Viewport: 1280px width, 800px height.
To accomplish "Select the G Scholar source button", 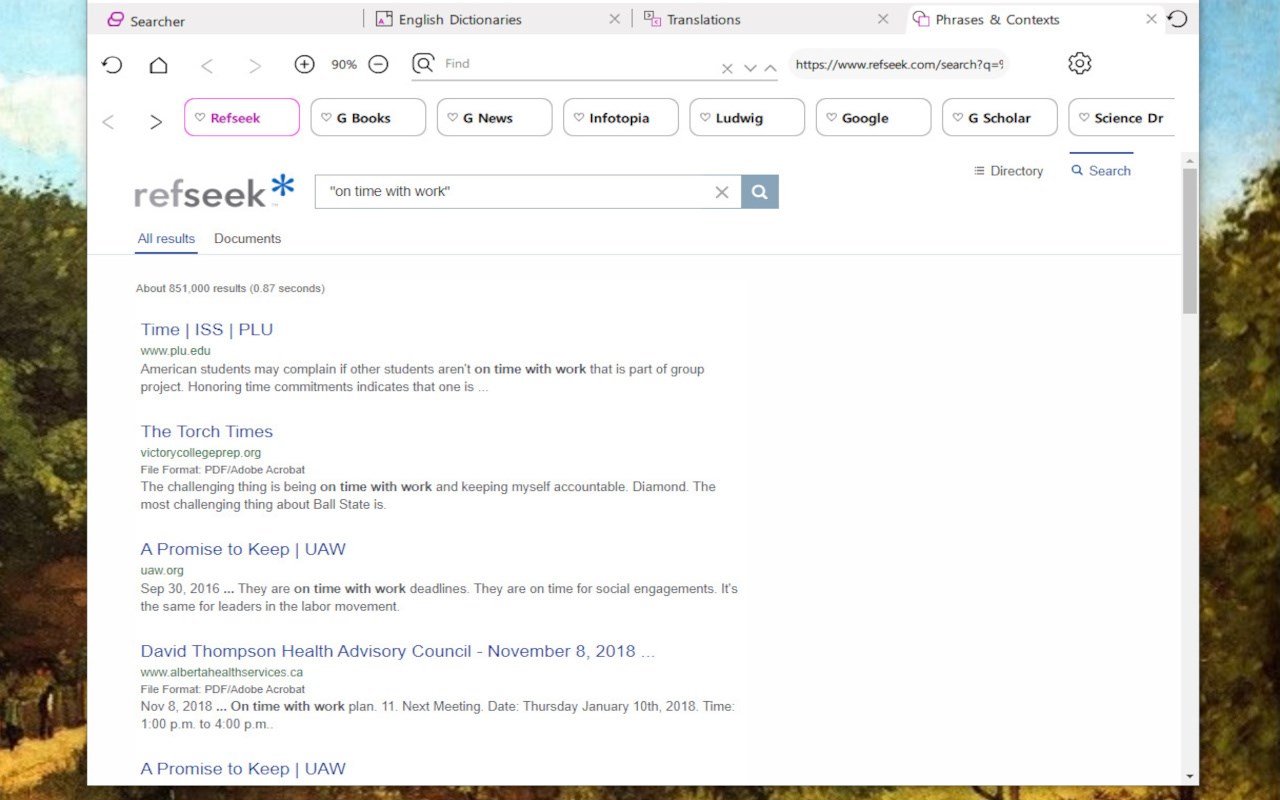I will coord(1000,117).
